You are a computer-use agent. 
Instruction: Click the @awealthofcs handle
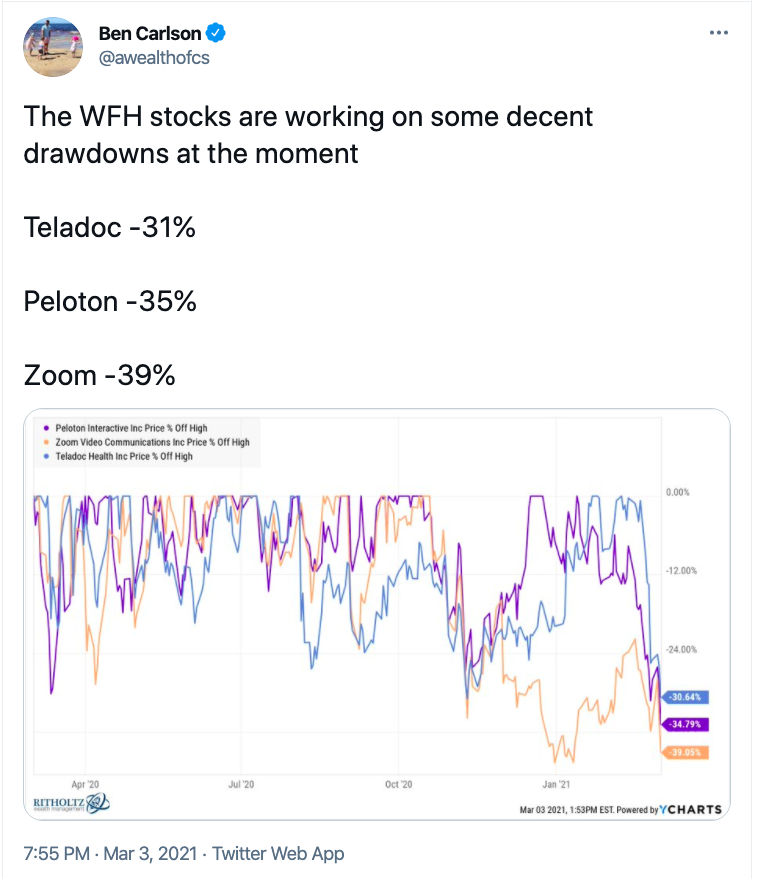(x=153, y=57)
